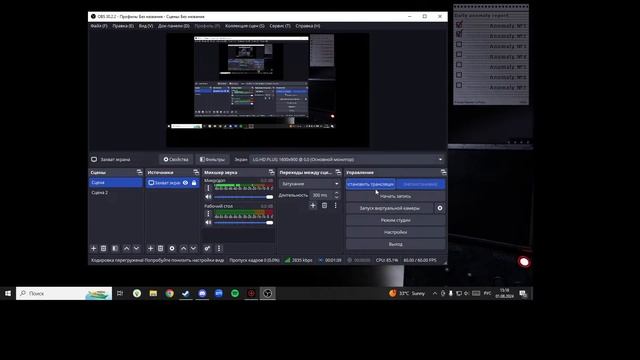Viewport: 640px width, 360px height.
Task: Remove scene transition with trash icon
Action: click(324, 205)
